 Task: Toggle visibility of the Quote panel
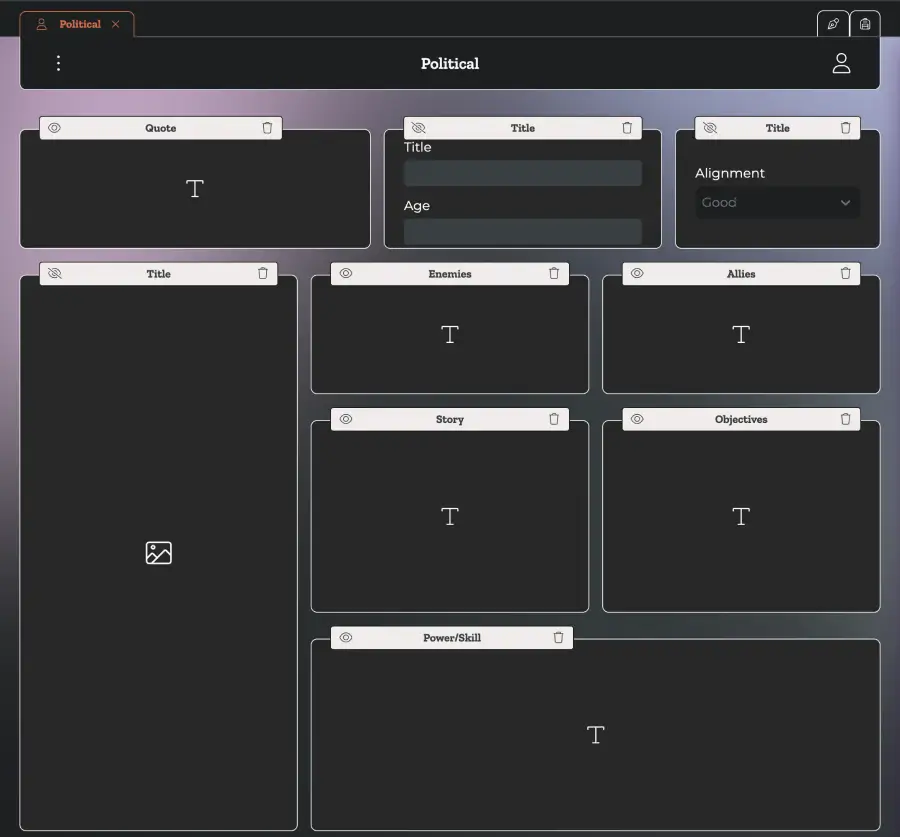55,128
